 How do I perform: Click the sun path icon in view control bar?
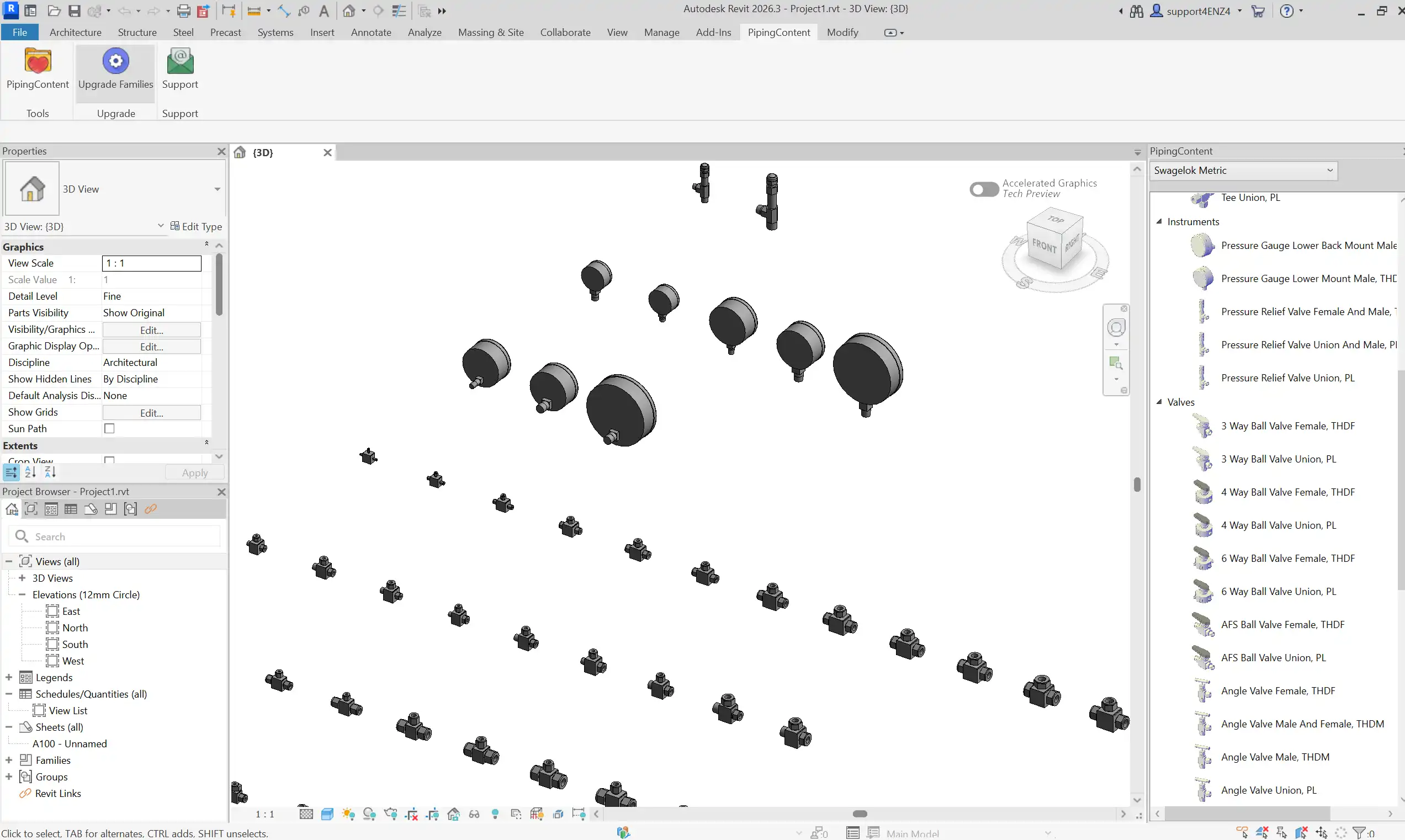click(x=348, y=814)
